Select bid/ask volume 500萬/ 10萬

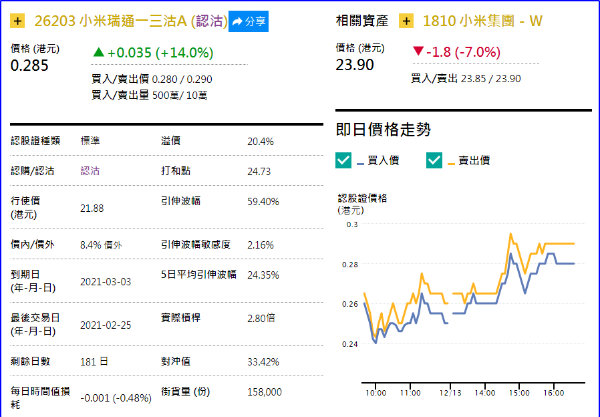180,95
